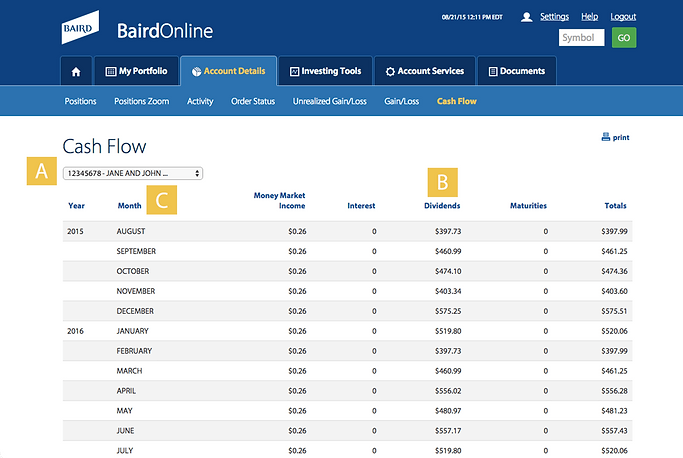Click the SEPTEMBER month cell
The height and width of the screenshot is (458, 683).
coord(136,251)
